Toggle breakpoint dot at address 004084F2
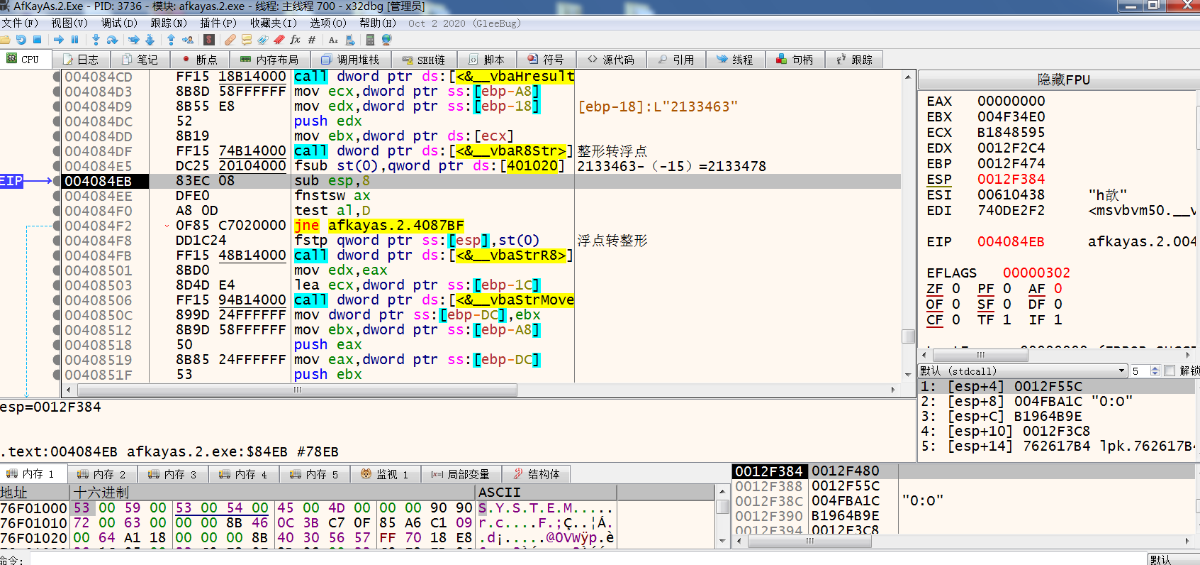The width and height of the screenshot is (1200, 565). click(56, 226)
